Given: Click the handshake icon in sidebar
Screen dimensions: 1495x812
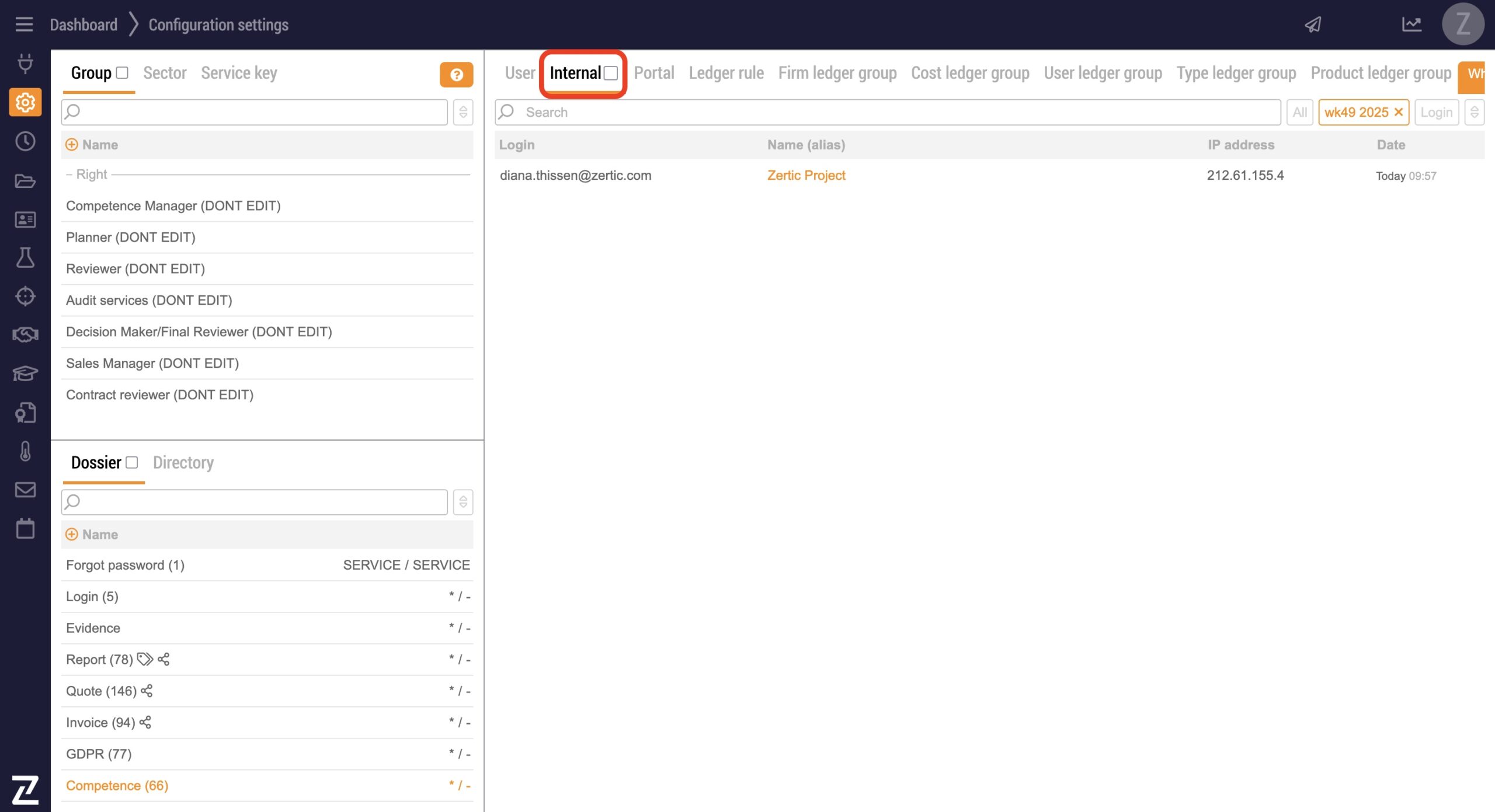Looking at the screenshot, I should point(25,334).
